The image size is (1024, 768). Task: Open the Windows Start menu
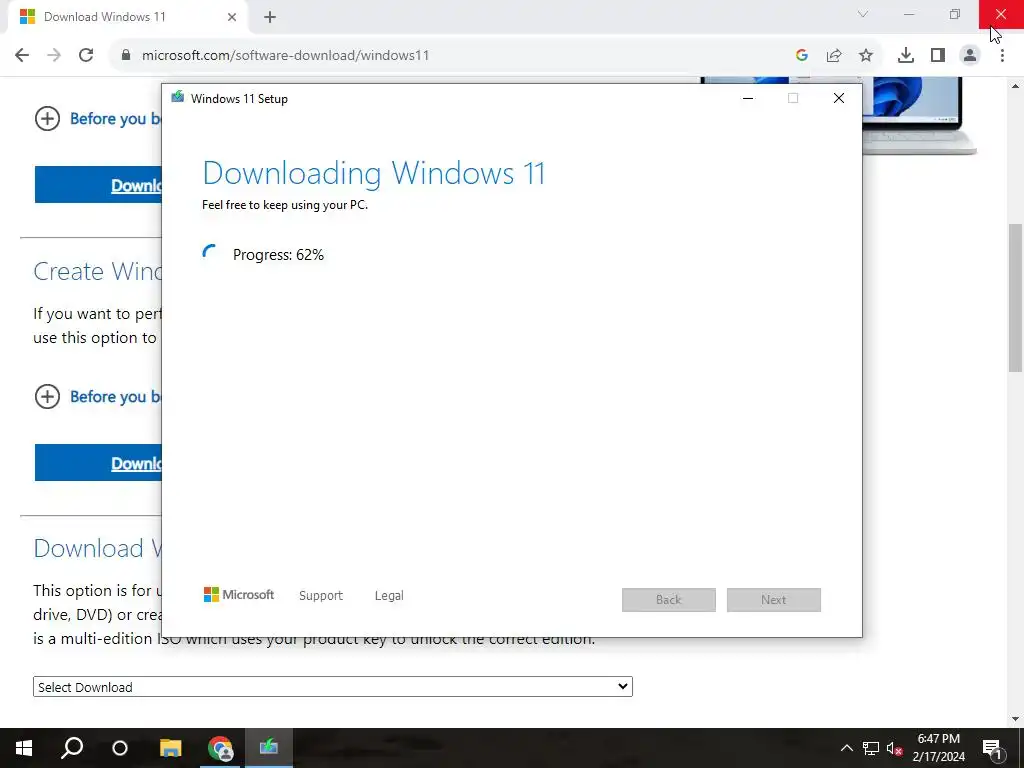[24, 748]
